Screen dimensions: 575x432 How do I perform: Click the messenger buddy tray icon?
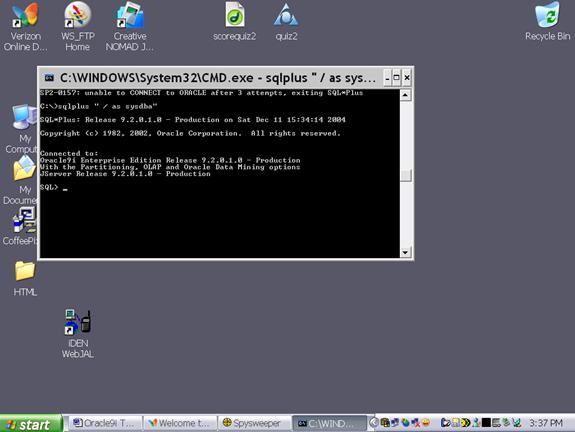pyautogui.click(x=476, y=422)
